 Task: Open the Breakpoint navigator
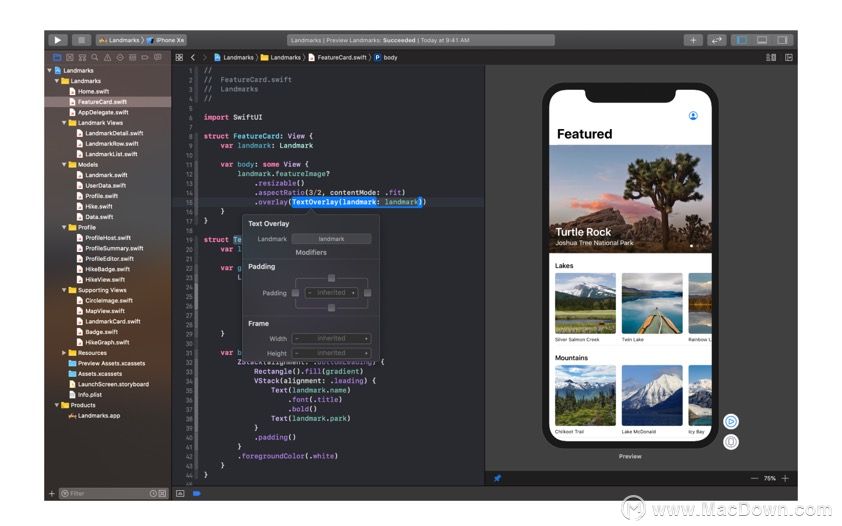click(145, 57)
